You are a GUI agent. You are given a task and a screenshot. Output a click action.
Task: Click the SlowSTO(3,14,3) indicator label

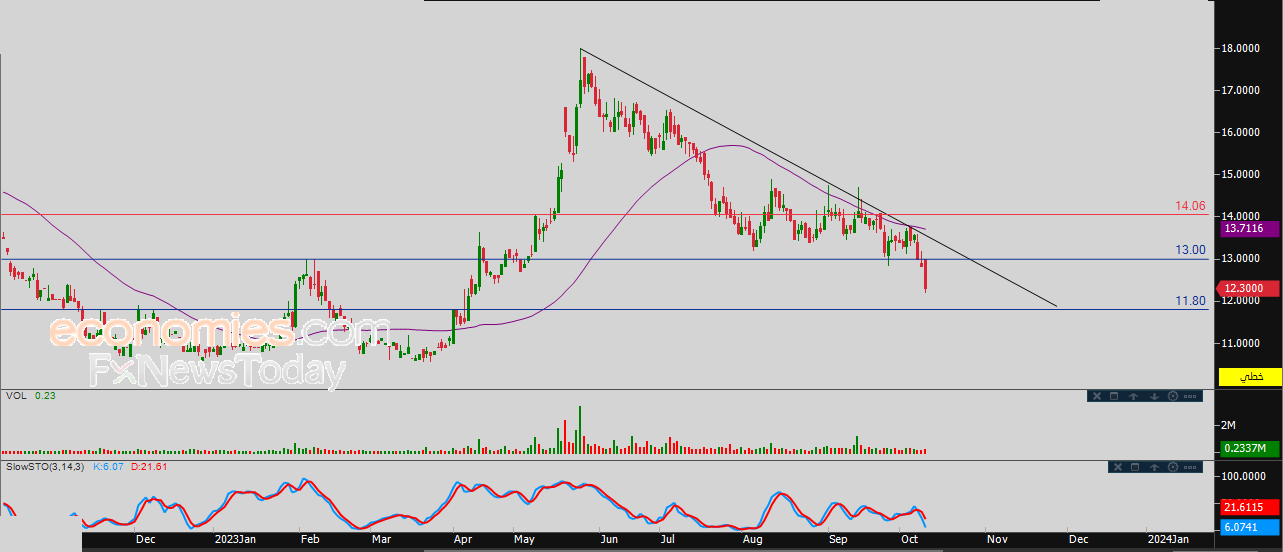pyautogui.click(x=46, y=467)
